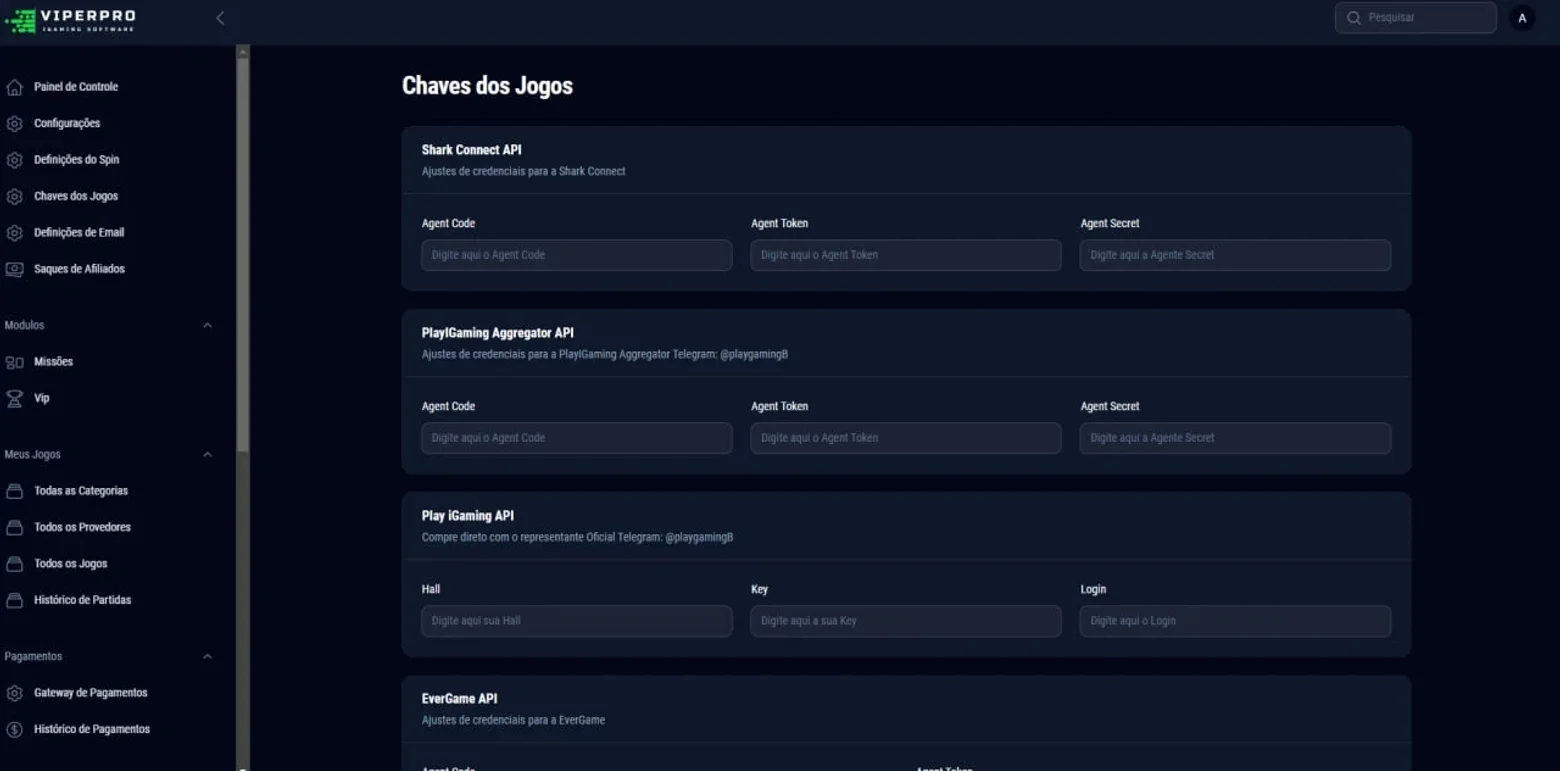Open Chaves dos Jogos menu item

point(76,196)
